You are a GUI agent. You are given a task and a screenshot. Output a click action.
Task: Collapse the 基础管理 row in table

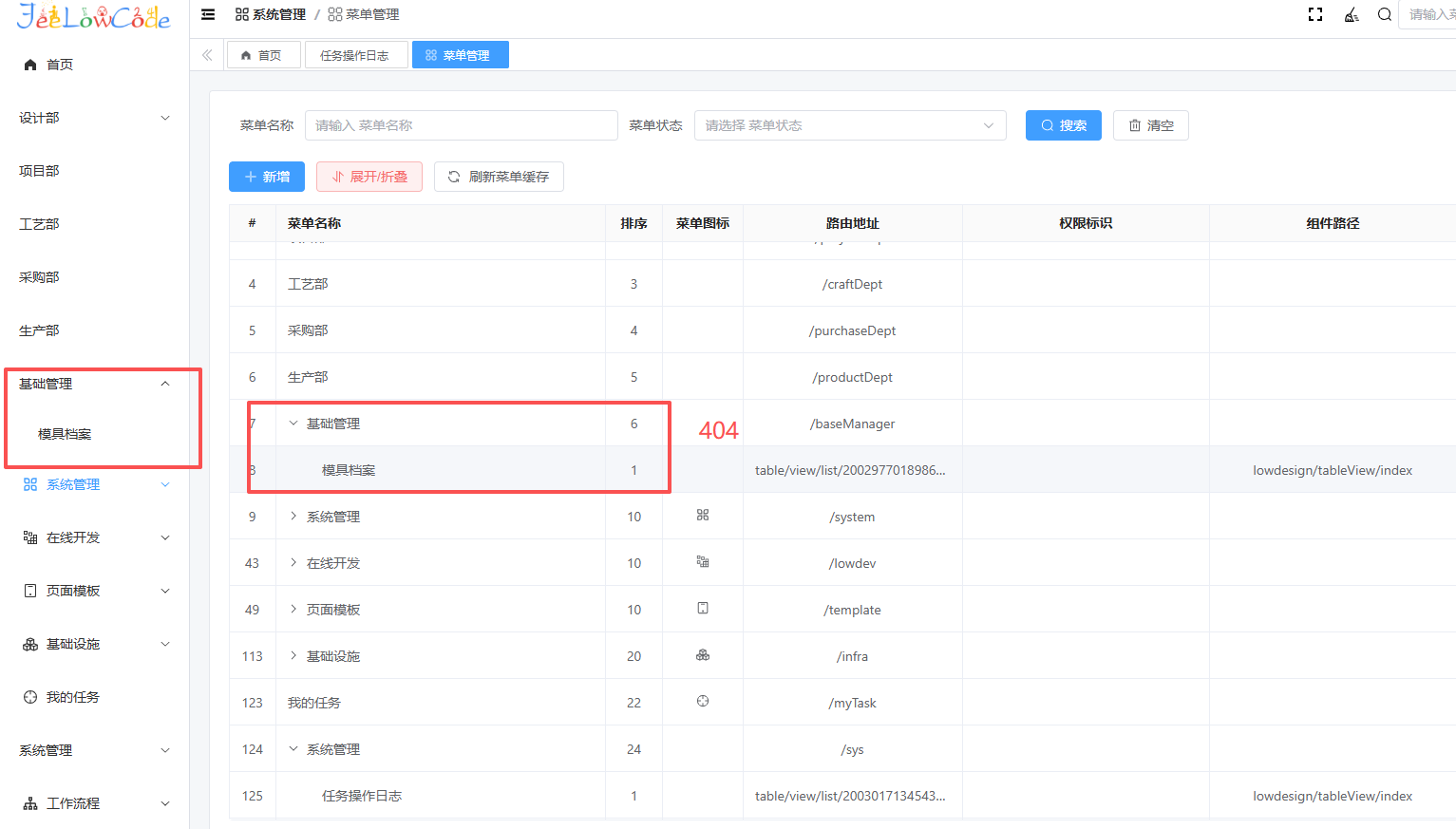[x=293, y=424]
